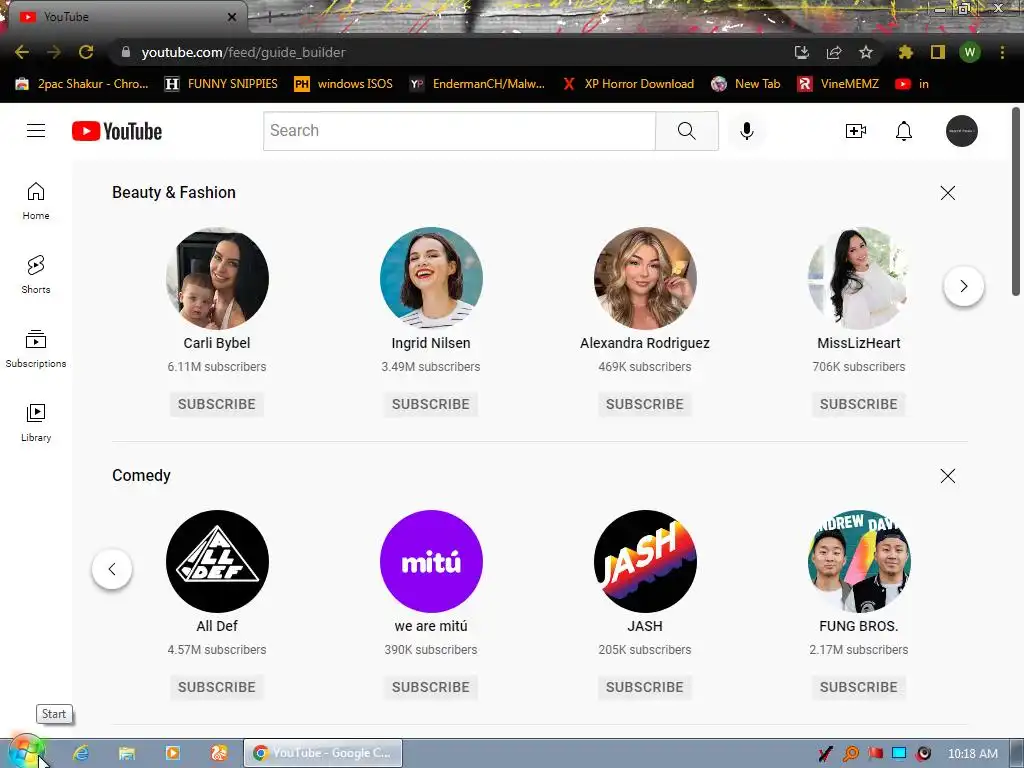Open Shorts in sidebar
The width and height of the screenshot is (1024, 768).
coord(36,274)
